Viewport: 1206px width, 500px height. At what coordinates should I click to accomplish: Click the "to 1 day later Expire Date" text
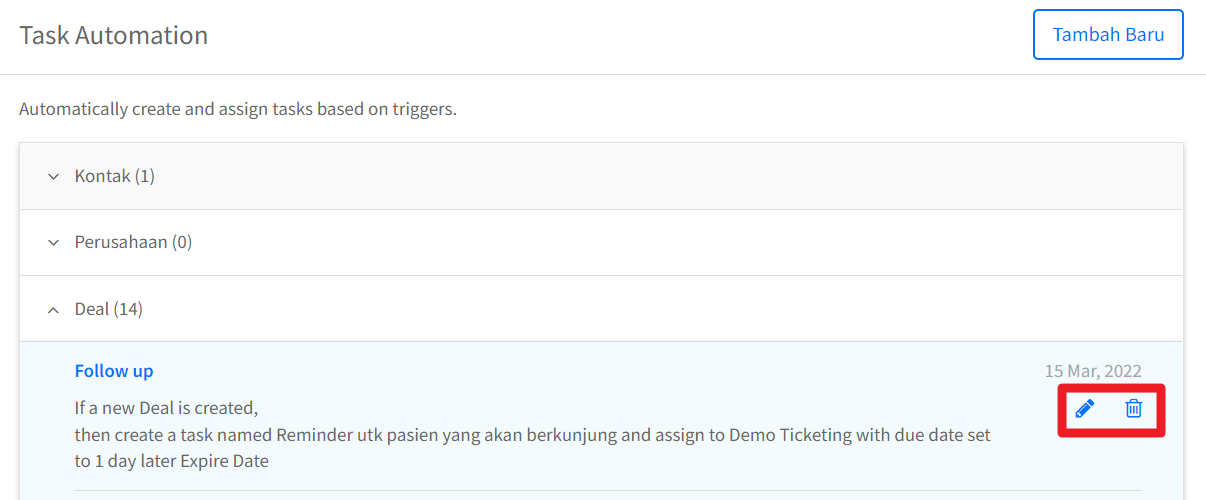point(172,461)
